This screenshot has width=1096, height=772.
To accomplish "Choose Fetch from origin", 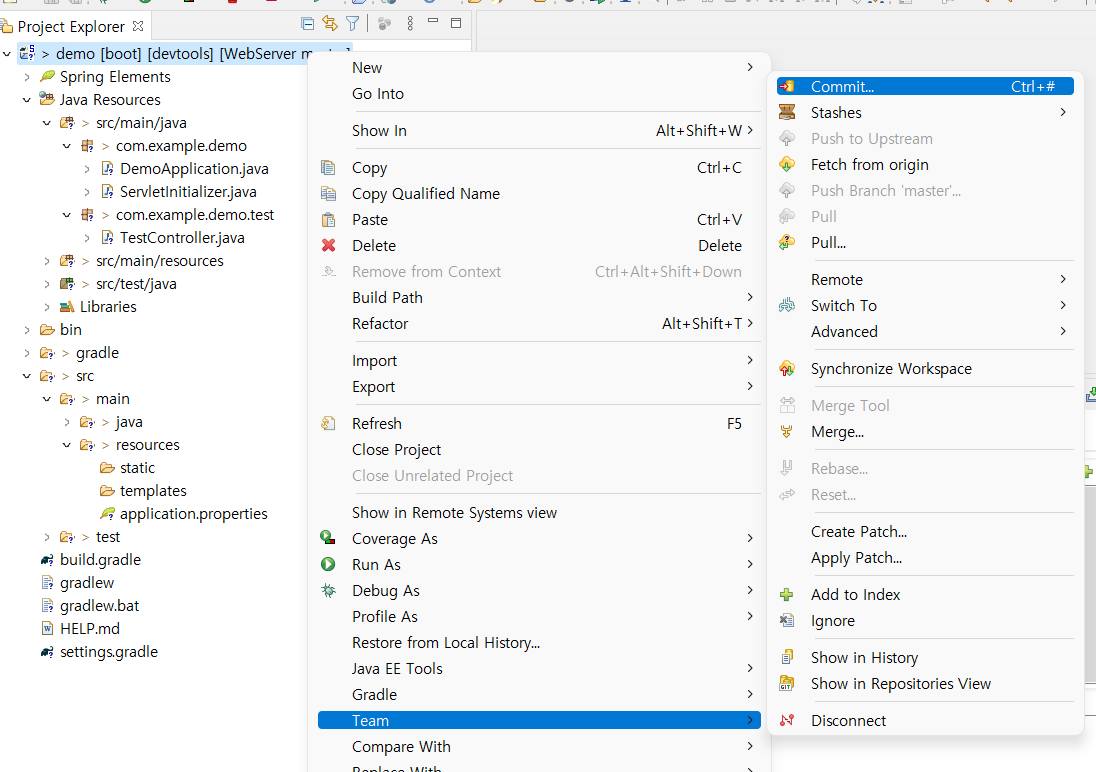I will tap(925, 164).
